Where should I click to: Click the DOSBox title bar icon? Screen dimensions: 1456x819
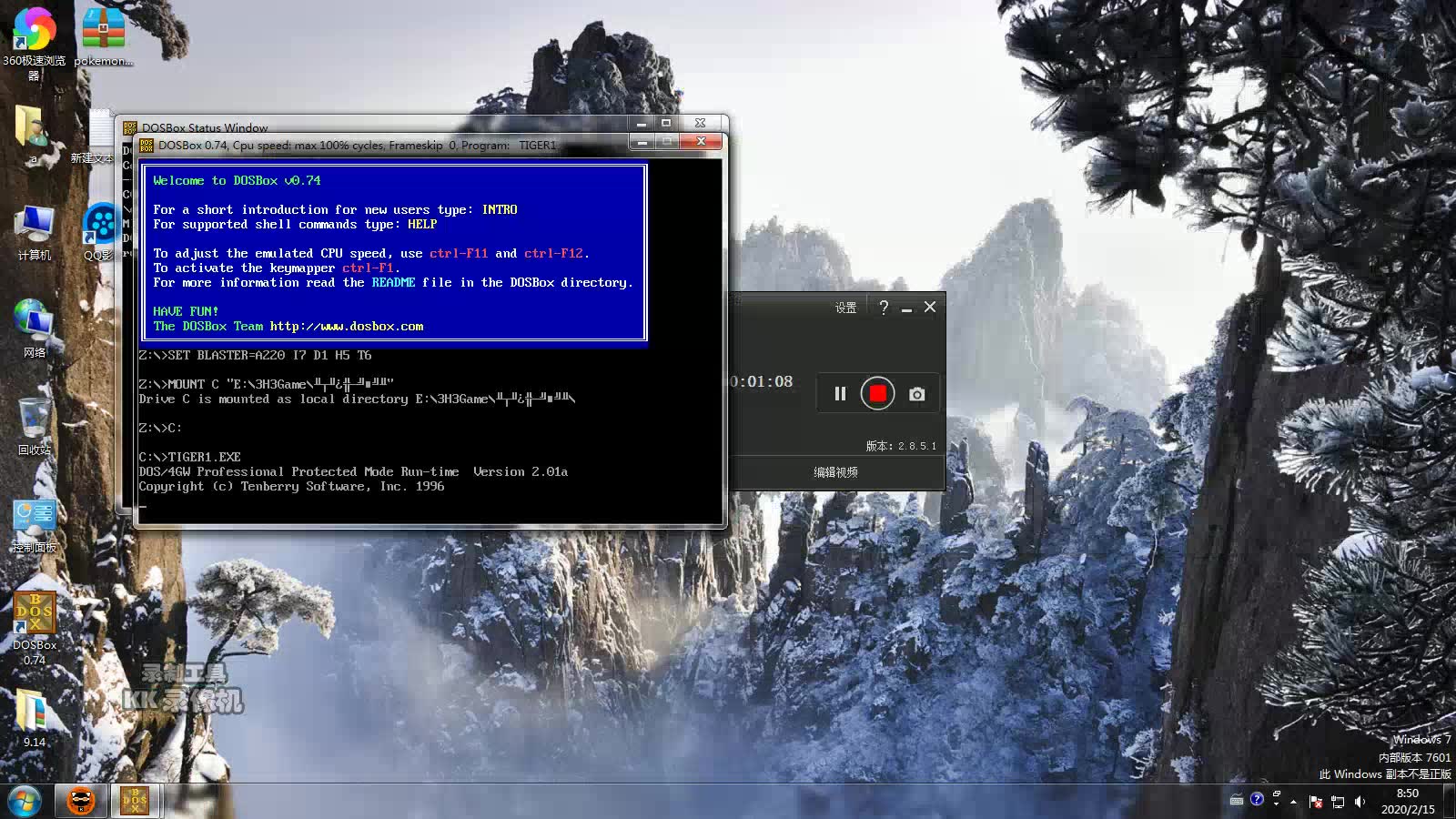147,145
